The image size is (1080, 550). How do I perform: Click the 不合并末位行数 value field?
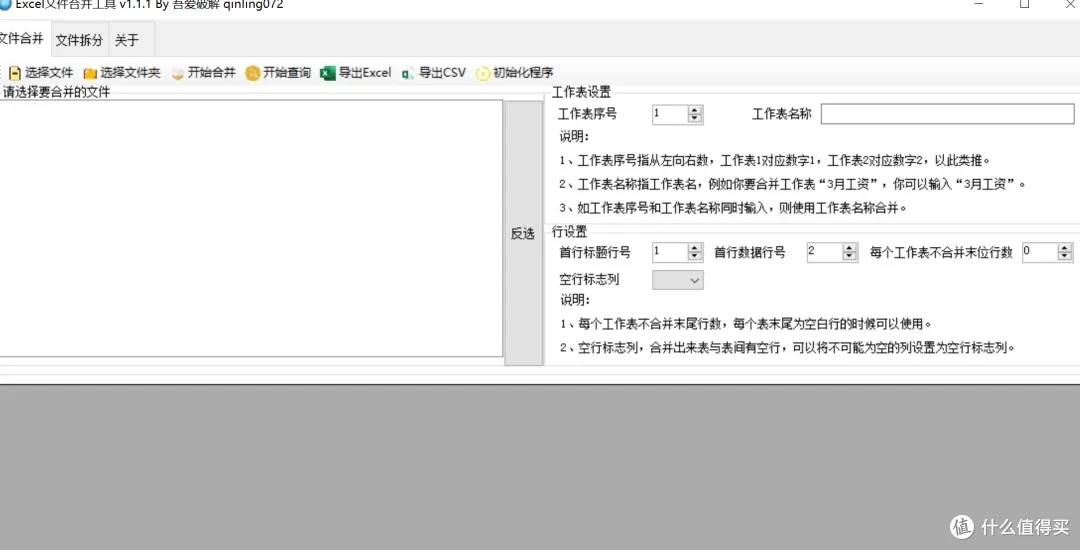[1039, 252]
